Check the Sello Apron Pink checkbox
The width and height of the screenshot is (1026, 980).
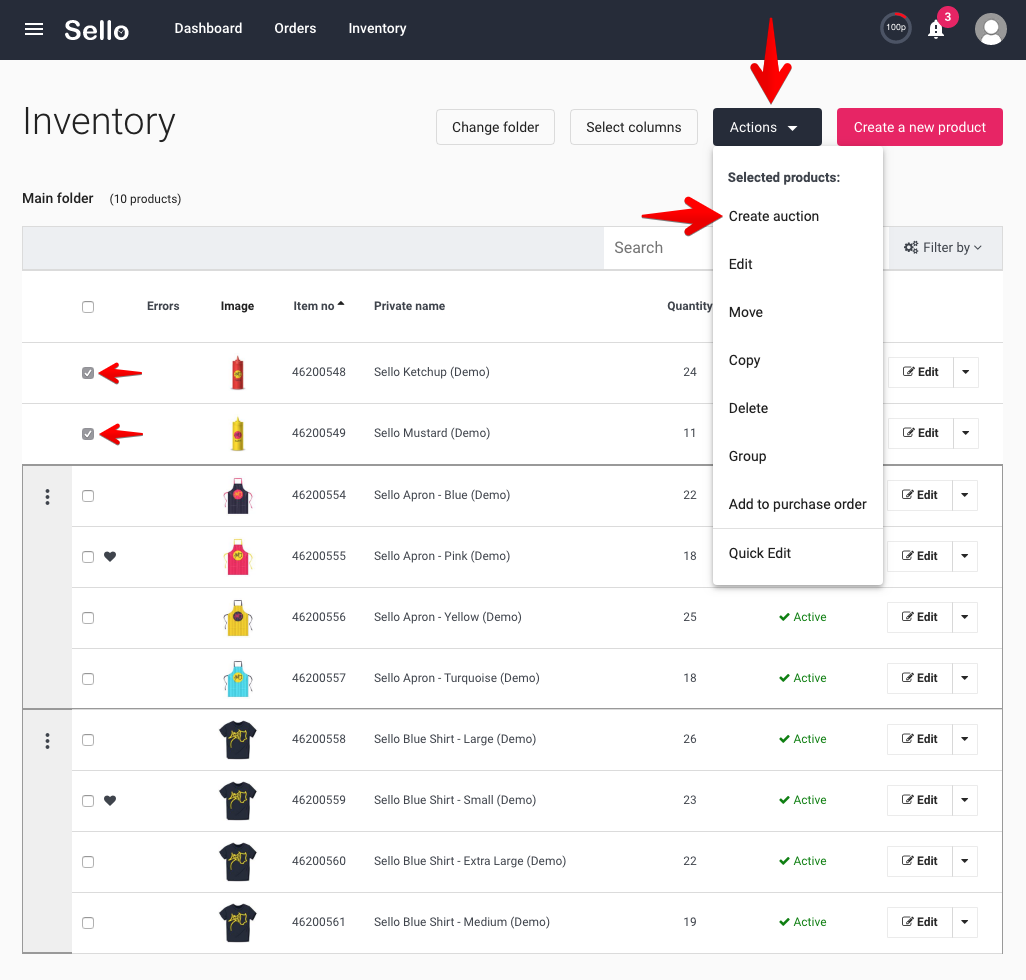pyautogui.click(x=88, y=557)
